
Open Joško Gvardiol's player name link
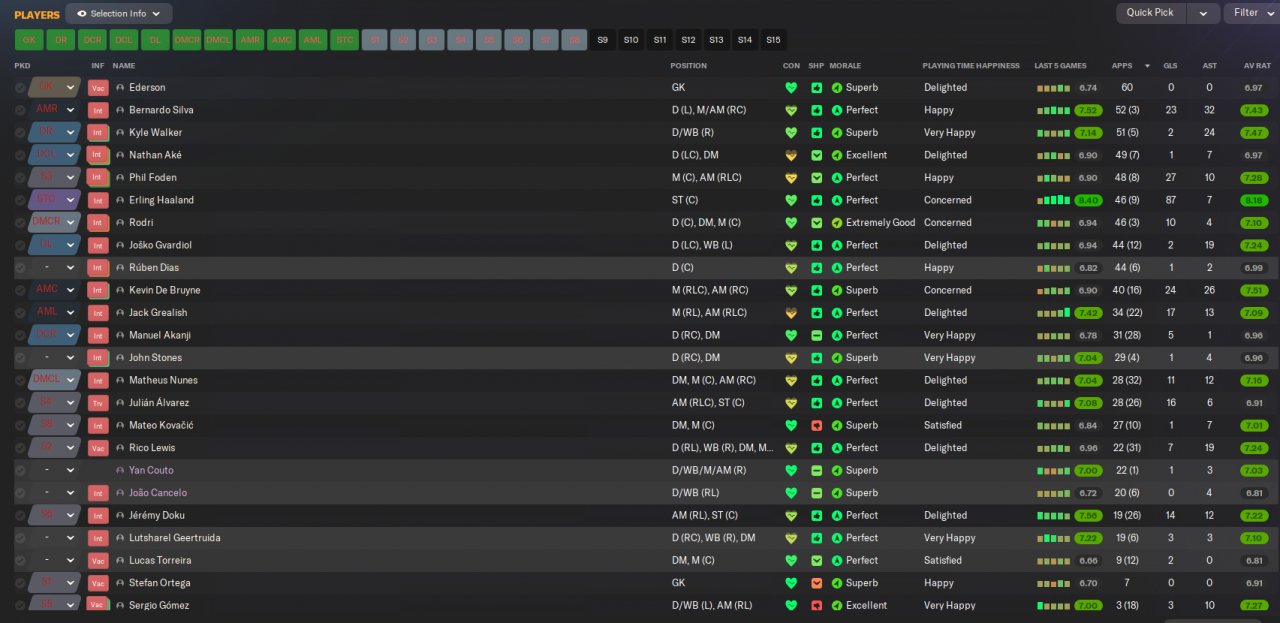tap(160, 245)
